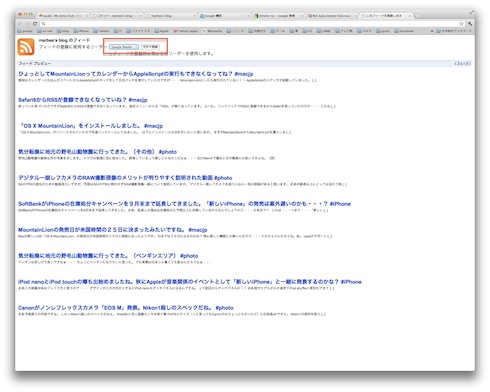Open the ファイナンス bookmark folder
Image resolution: width=490 pixels, height=392 pixels.
click(x=138, y=31)
